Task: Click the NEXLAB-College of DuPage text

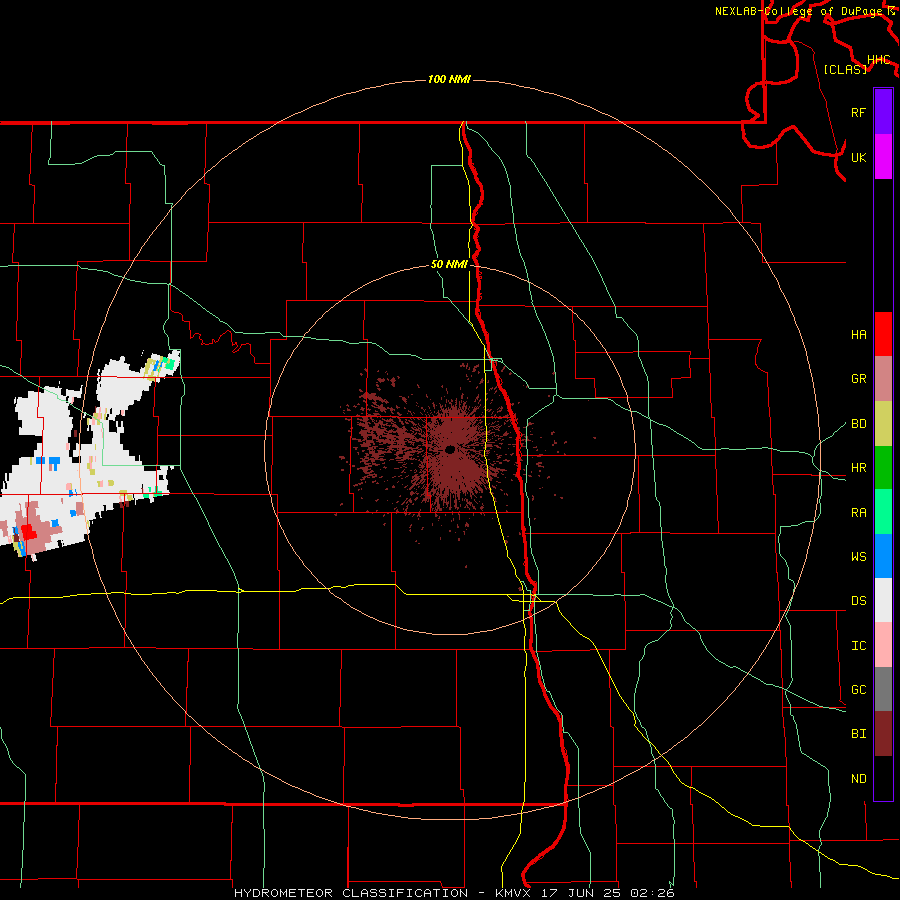Action: (799, 11)
